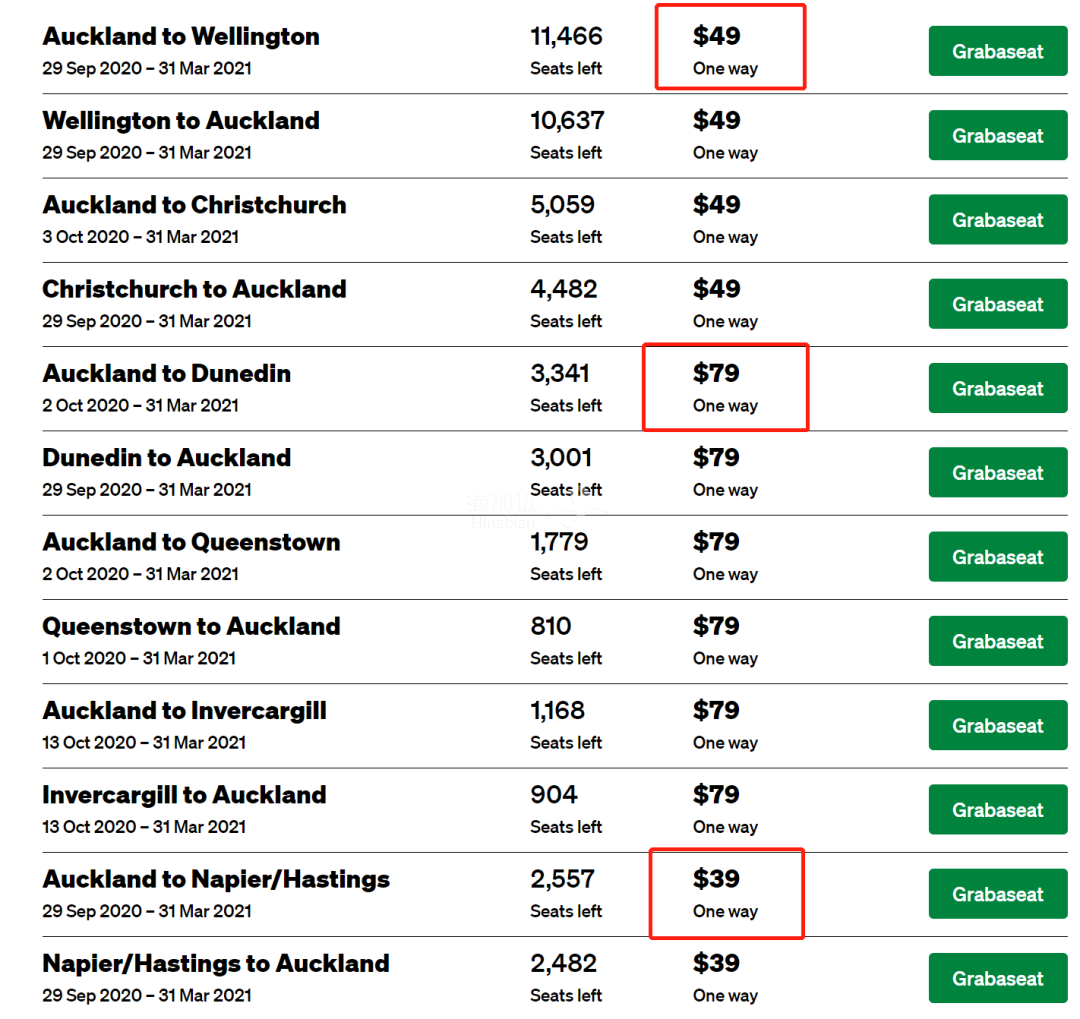Click Grabaseat for Auckland to Wellington
Viewport: 1080px width, 1019px height.
click(997, 51)
